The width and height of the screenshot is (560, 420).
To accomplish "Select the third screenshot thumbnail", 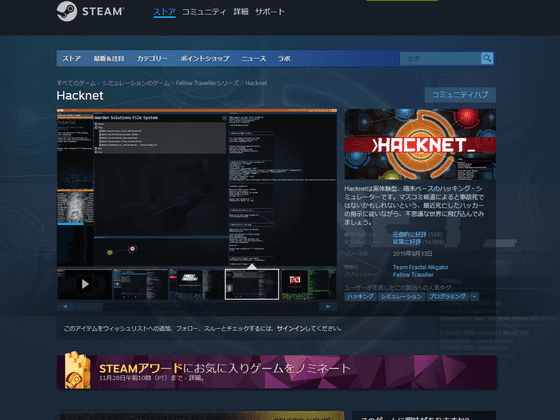I will coord(196,284).
